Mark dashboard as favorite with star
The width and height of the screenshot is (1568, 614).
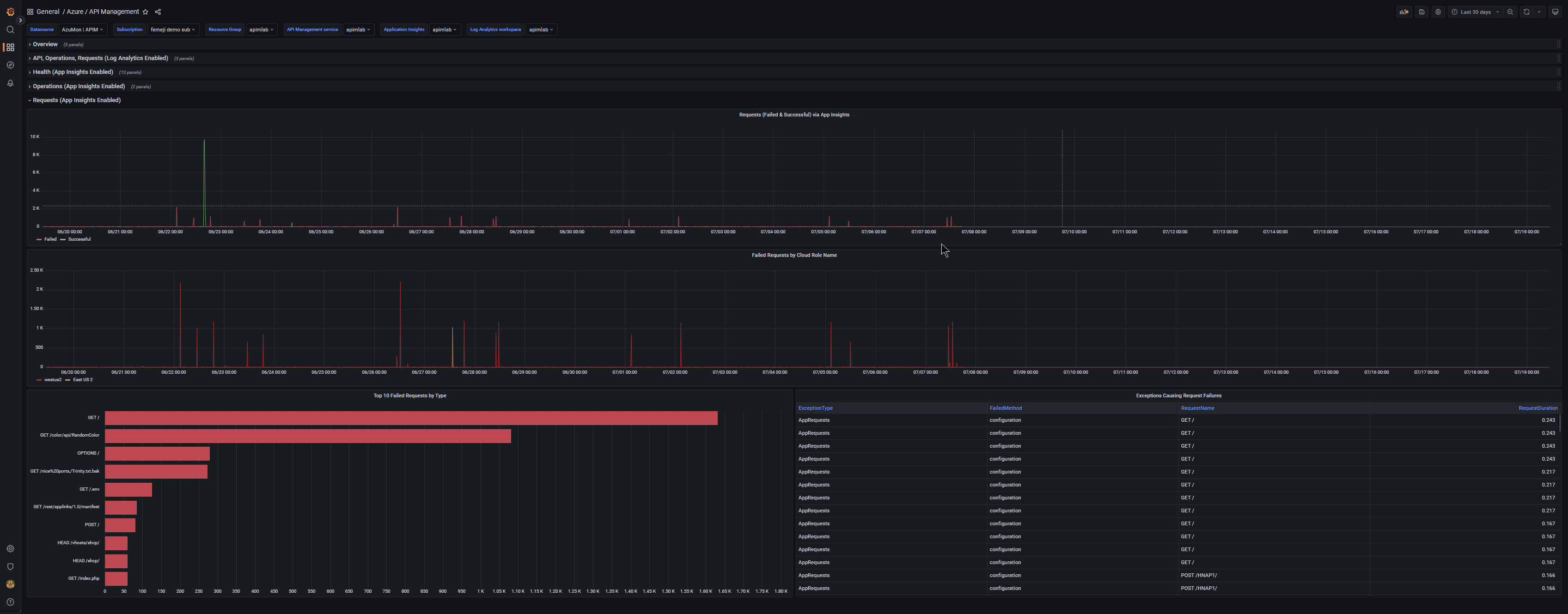pos(145,12)
